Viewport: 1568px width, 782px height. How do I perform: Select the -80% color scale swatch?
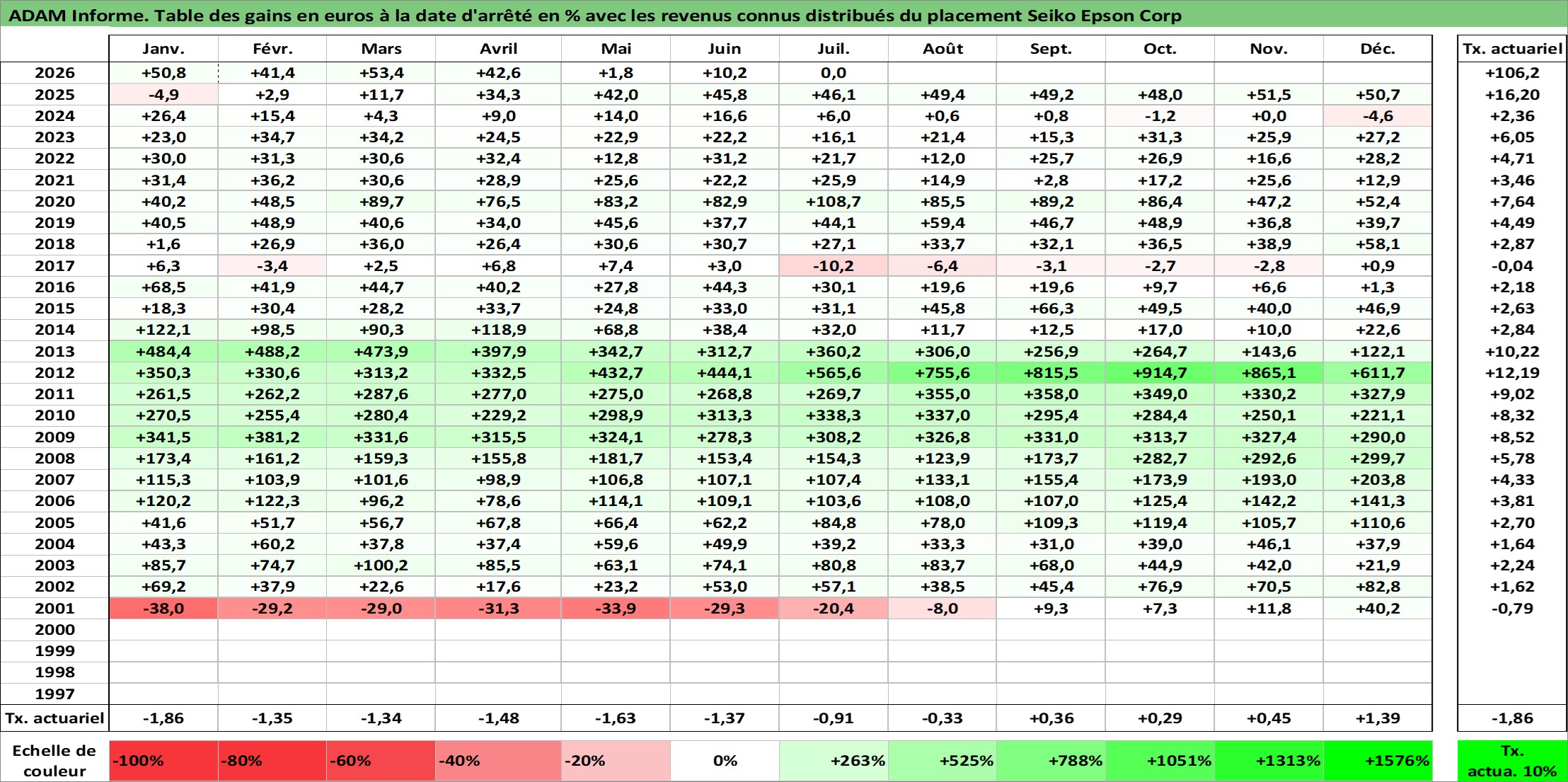(x=272, y=761)
